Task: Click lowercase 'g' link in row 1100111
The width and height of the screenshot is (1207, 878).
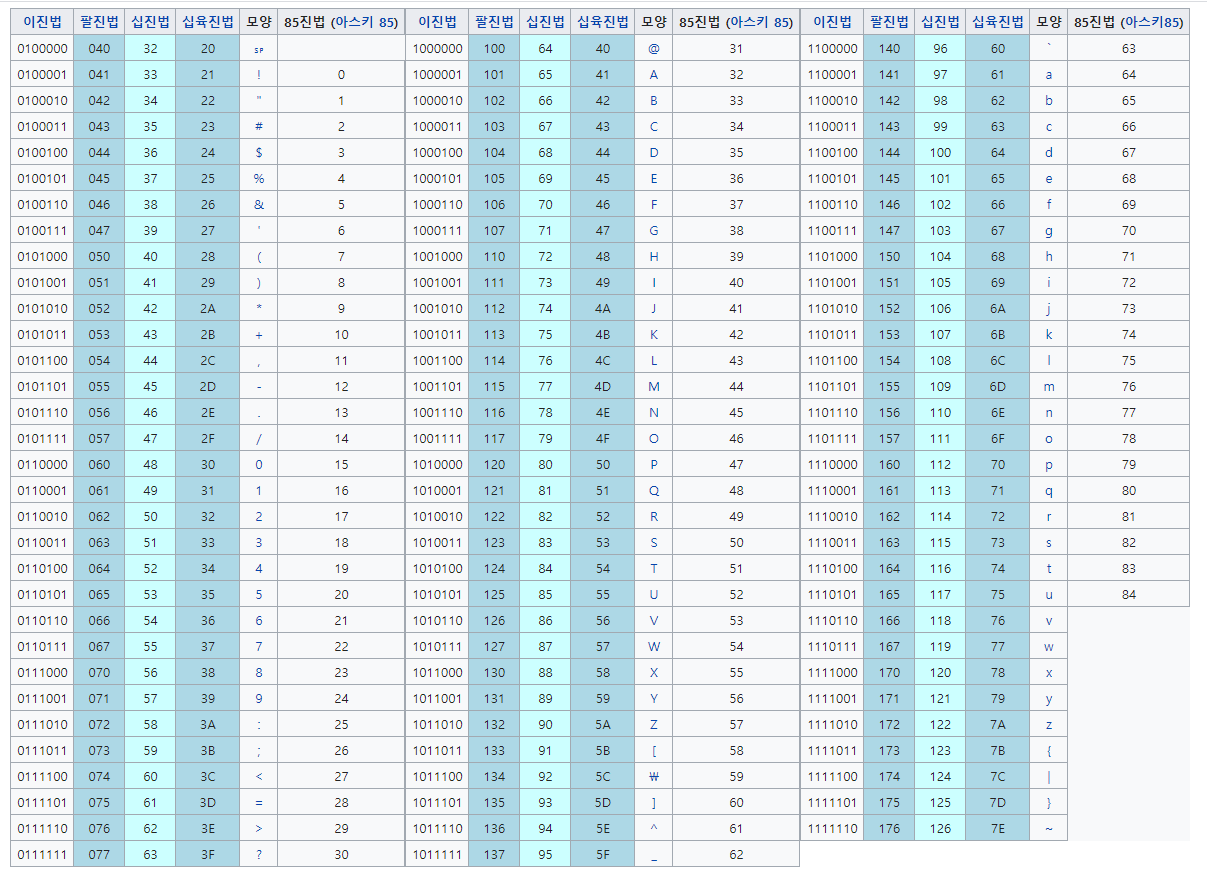Action: pos(1049,230)
